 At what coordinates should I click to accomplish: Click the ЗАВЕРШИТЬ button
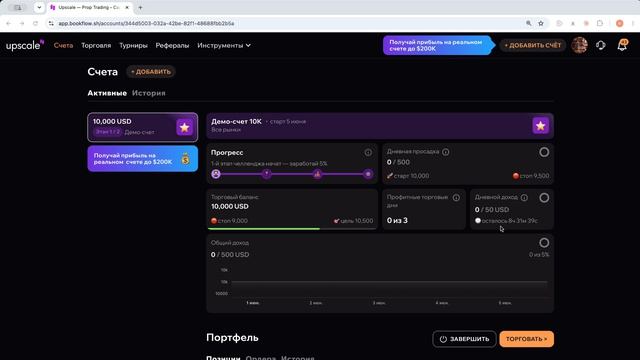[464, 339]
